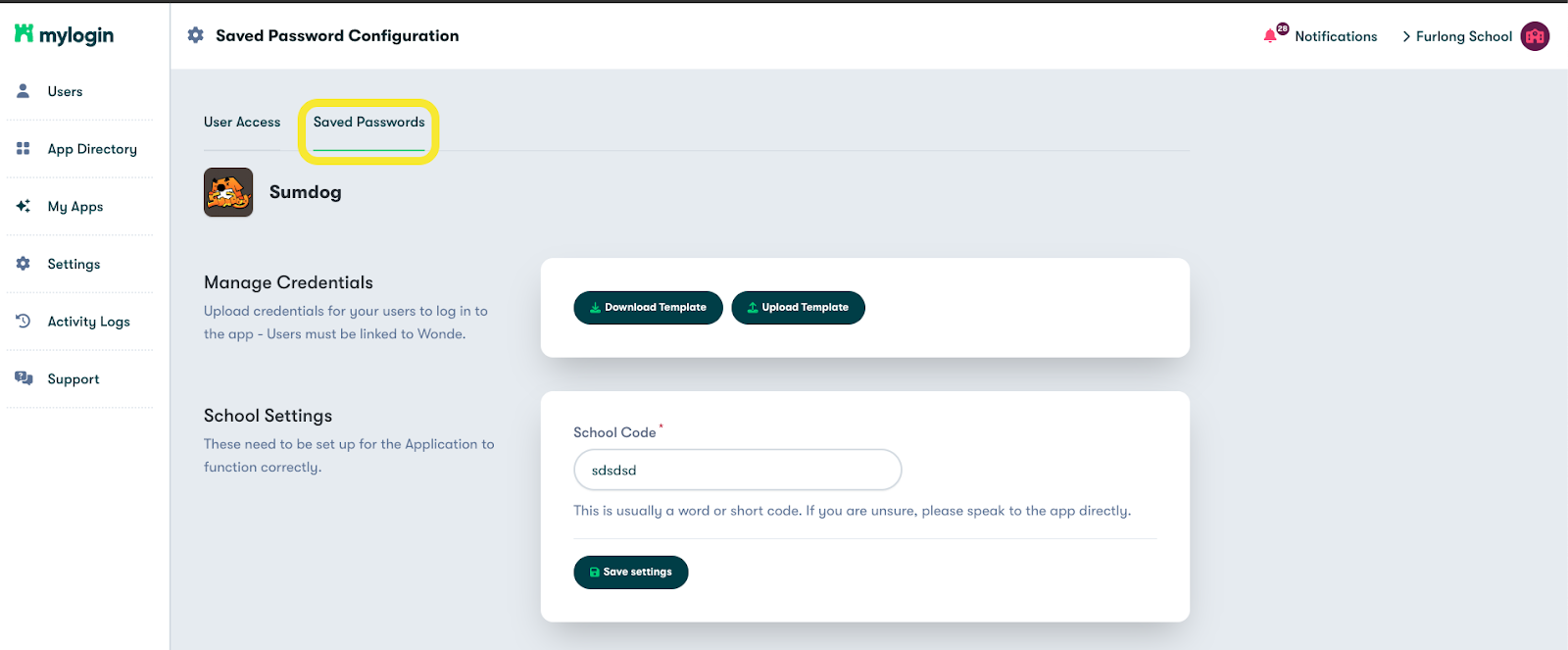This screenshot has width=1568, height=650.
Task: Click the Download Template button
Action: (x=648, y=308)
